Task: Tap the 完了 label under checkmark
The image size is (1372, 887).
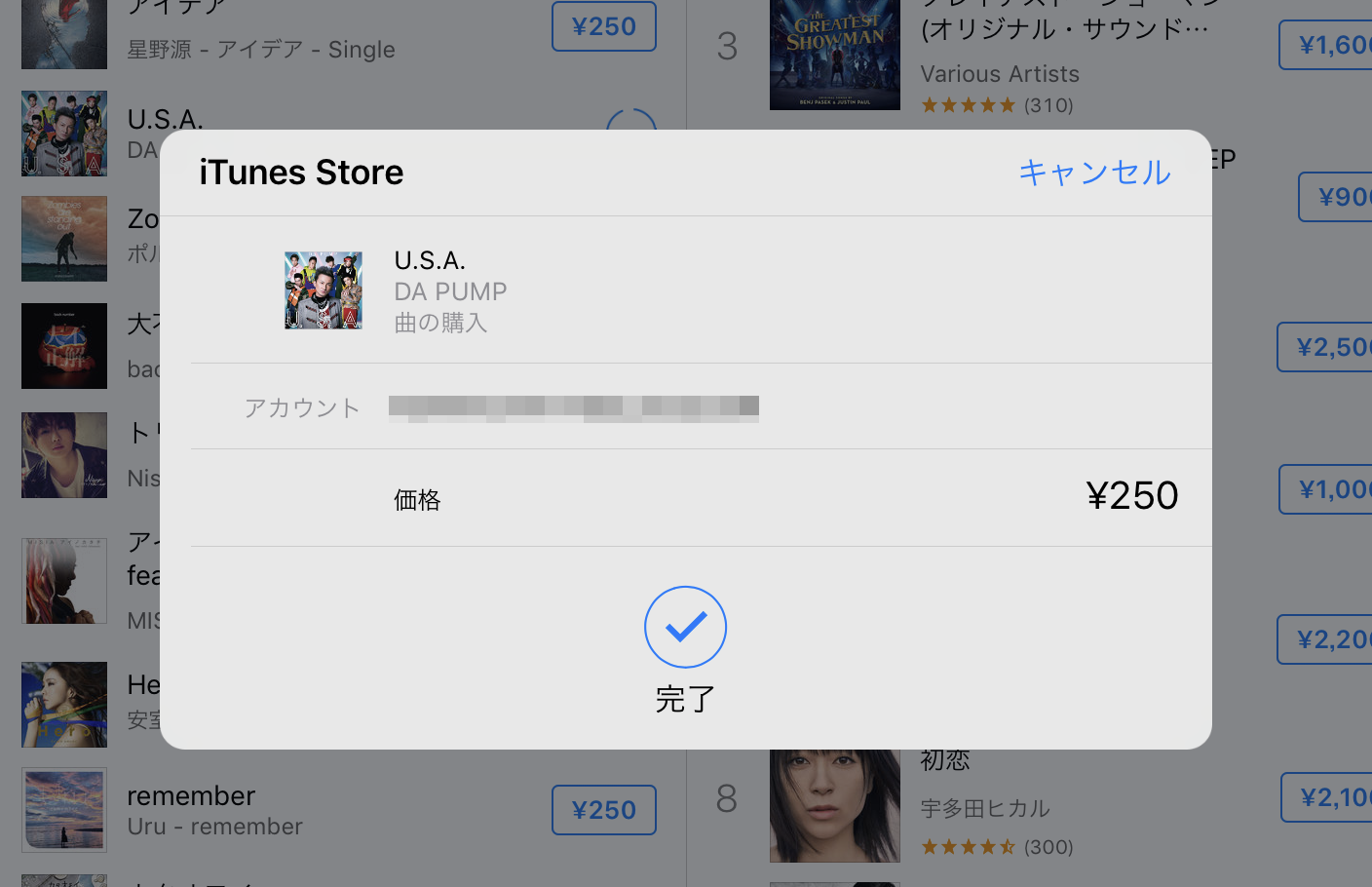Action: tap(685, 699)
